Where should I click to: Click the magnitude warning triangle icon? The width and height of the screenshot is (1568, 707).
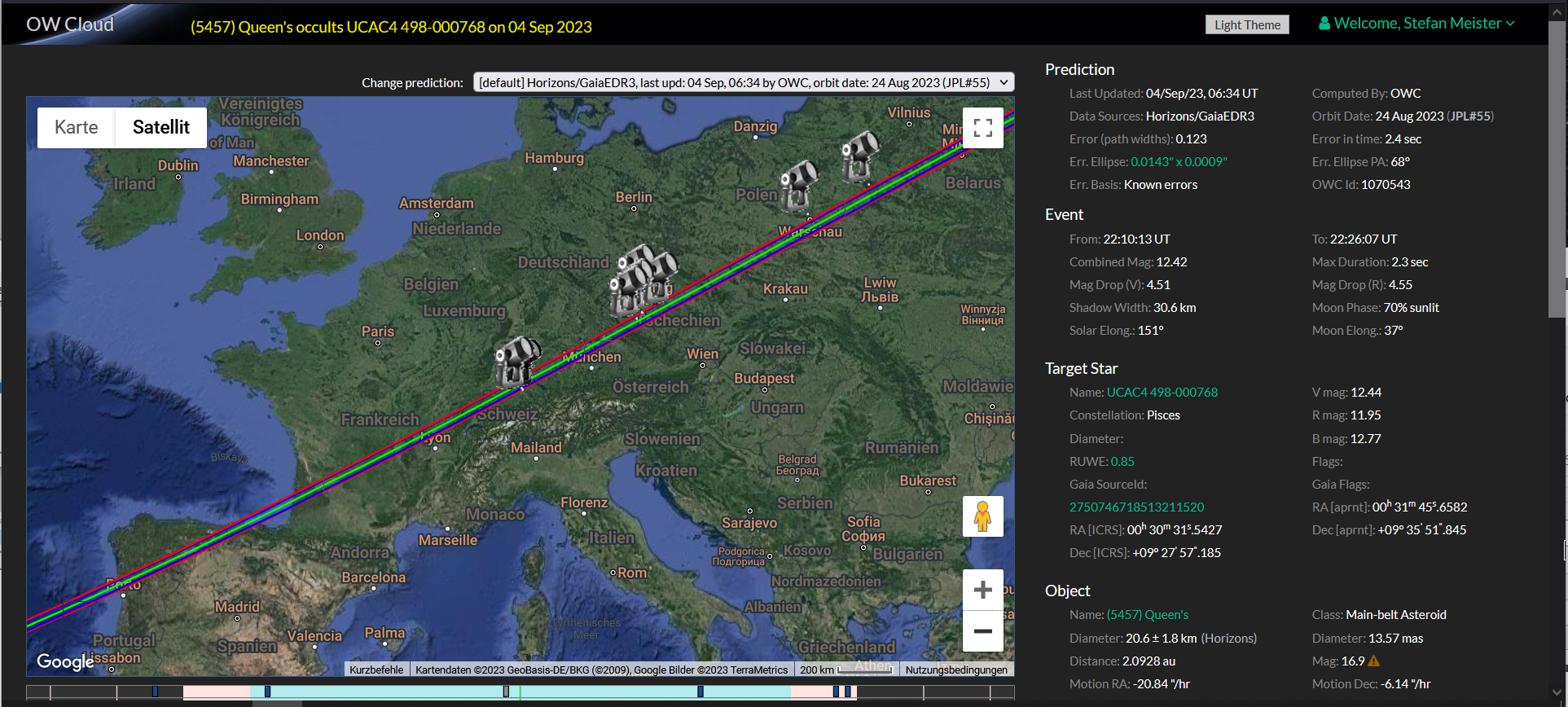coord(1374,661)
